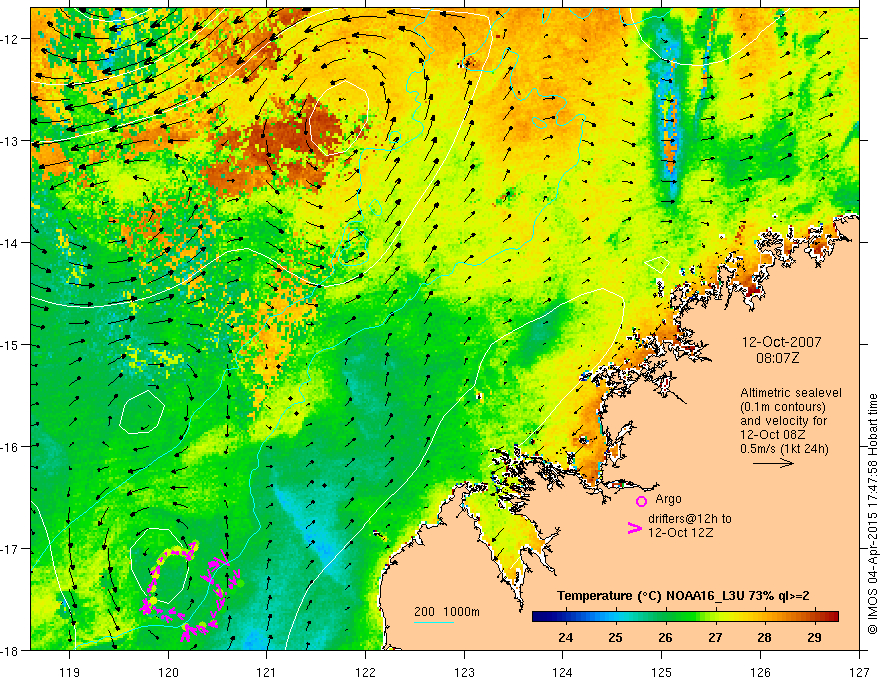Click the closed white contour near 119.7°E, 15.7°S
The width and height of the screenshot is (880, 680).
pos(143,412)
